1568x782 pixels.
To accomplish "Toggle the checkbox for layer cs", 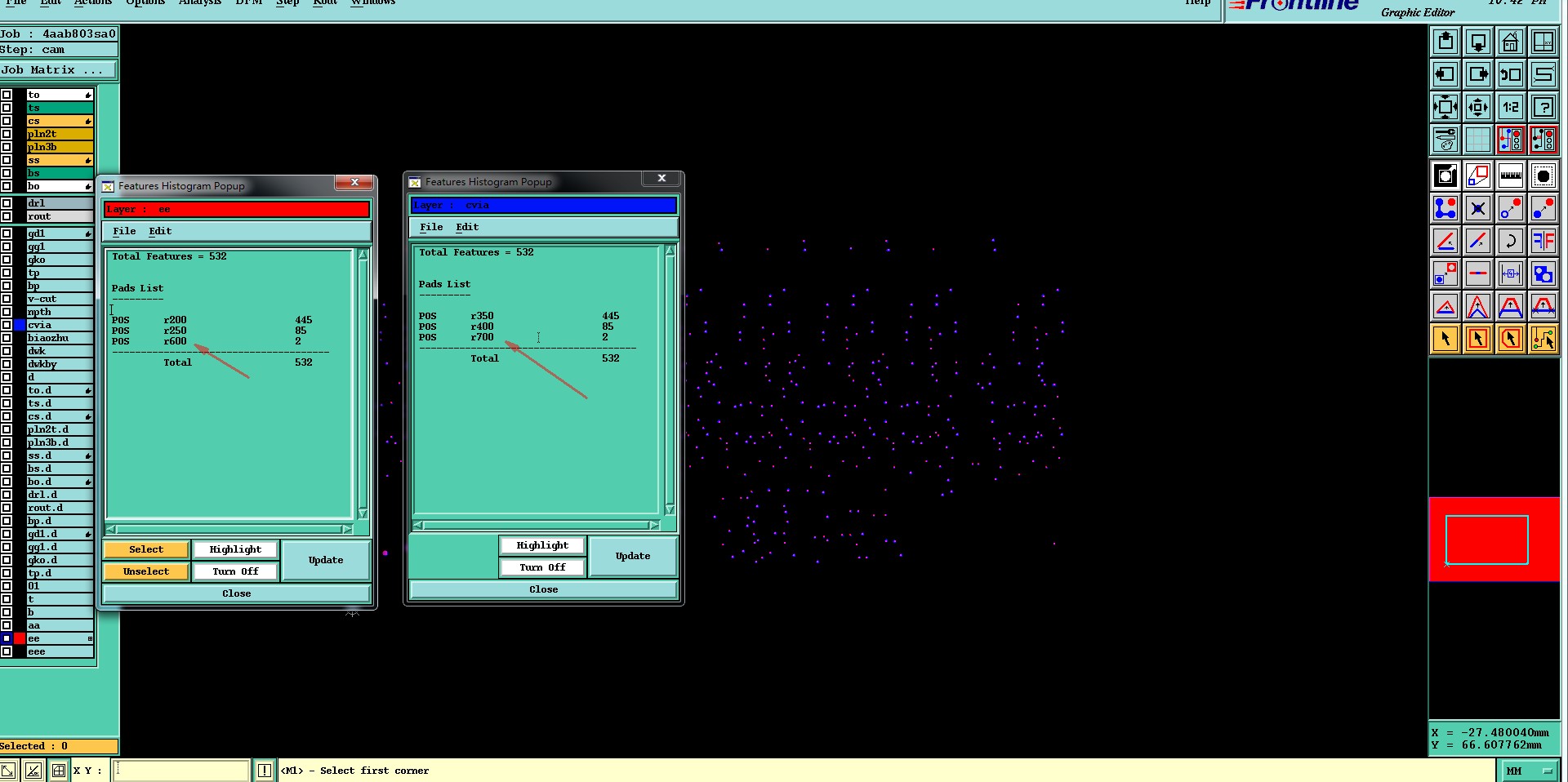I will click(x=7, y=121).
